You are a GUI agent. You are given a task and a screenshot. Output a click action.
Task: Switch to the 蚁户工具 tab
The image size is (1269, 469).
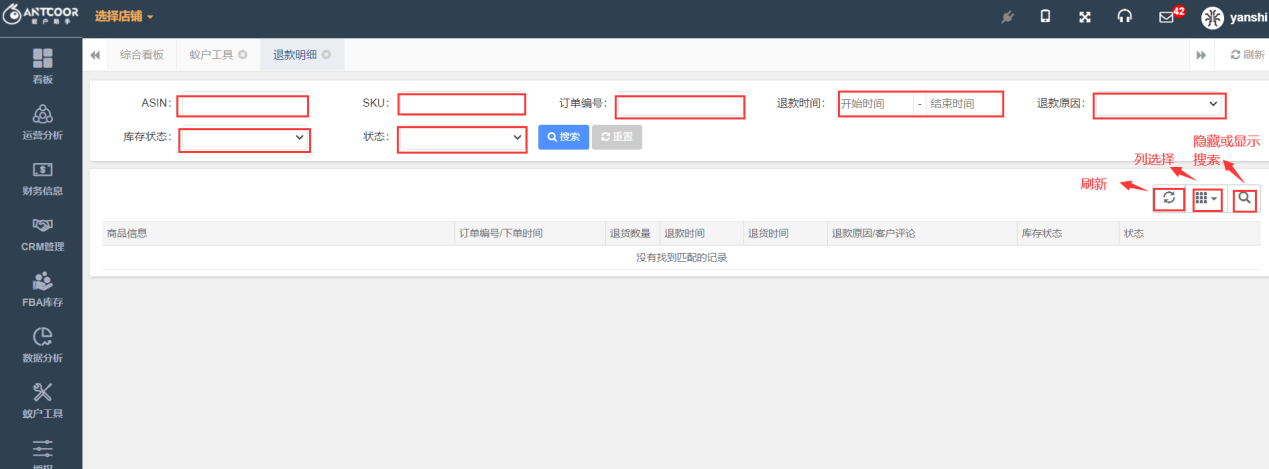click(211, 55)
